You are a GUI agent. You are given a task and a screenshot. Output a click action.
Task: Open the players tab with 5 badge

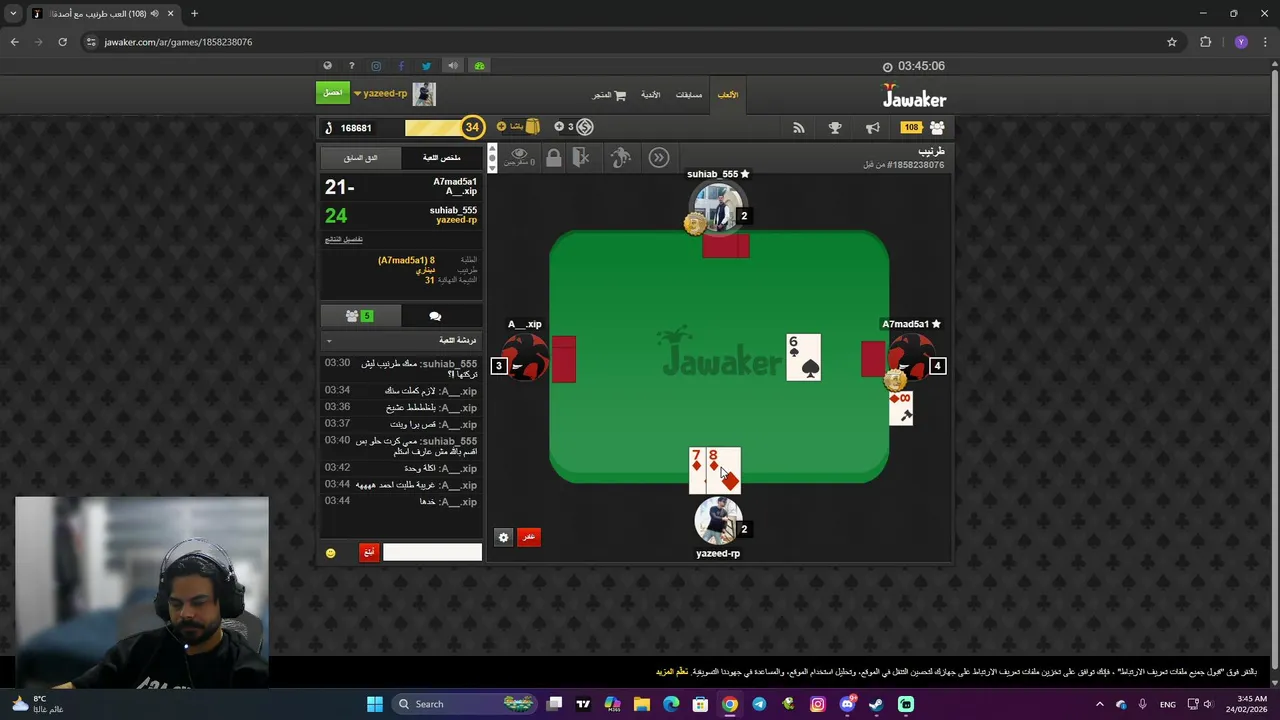click(x=360, y=316)
